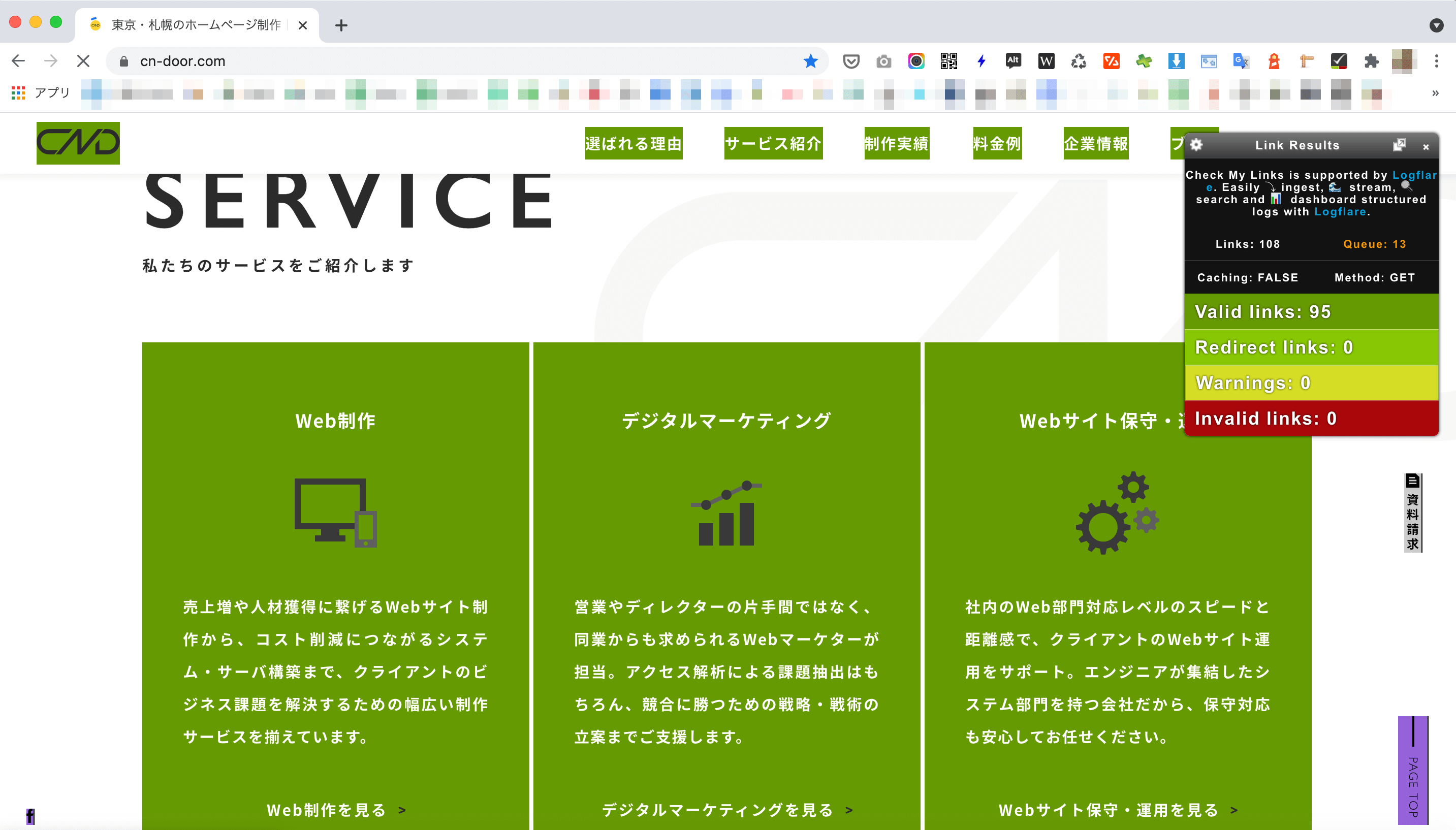Click Web制作 card heading

click(x=335, y=421)
